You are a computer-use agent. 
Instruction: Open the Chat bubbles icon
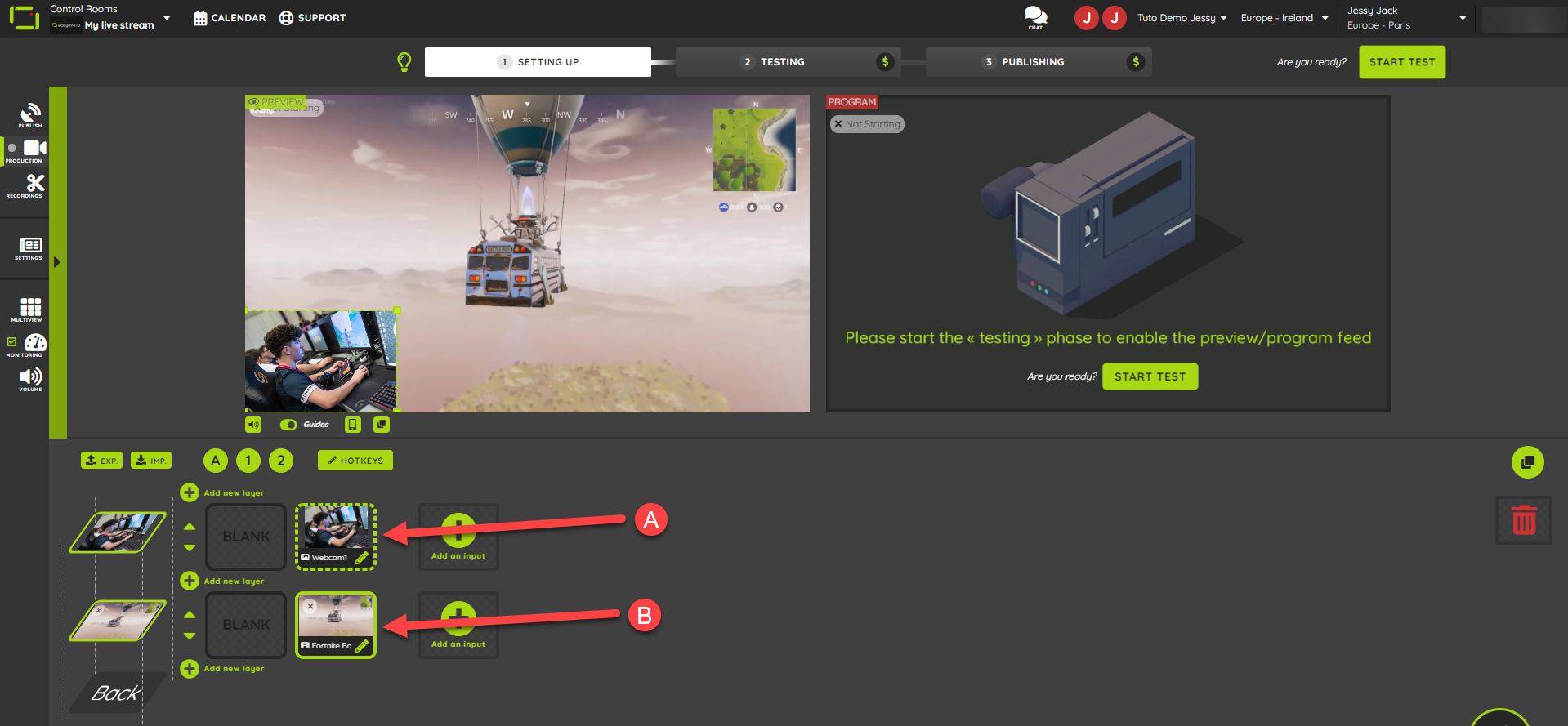1035,17
